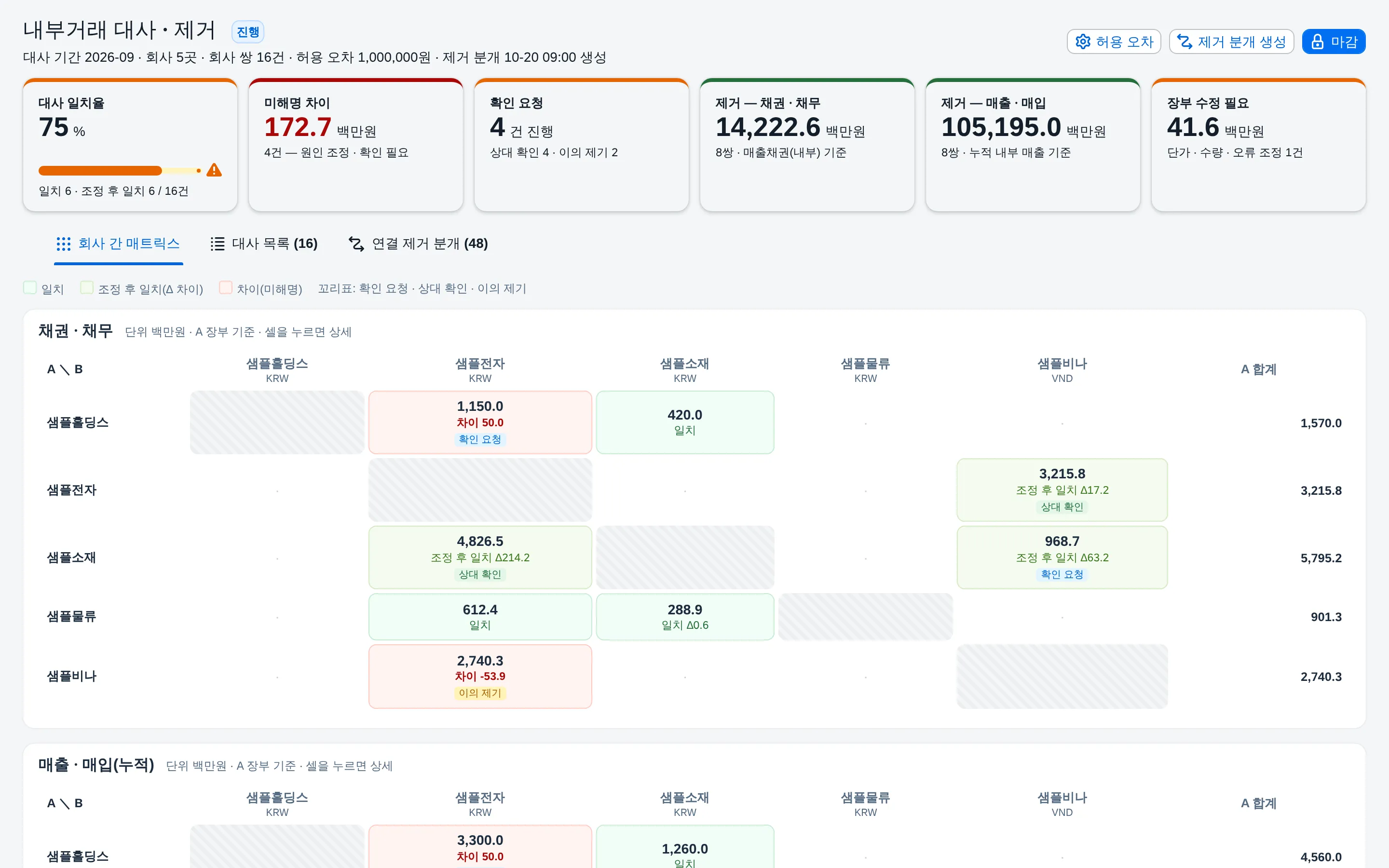Click the 진행 status badge

[248, 31]
